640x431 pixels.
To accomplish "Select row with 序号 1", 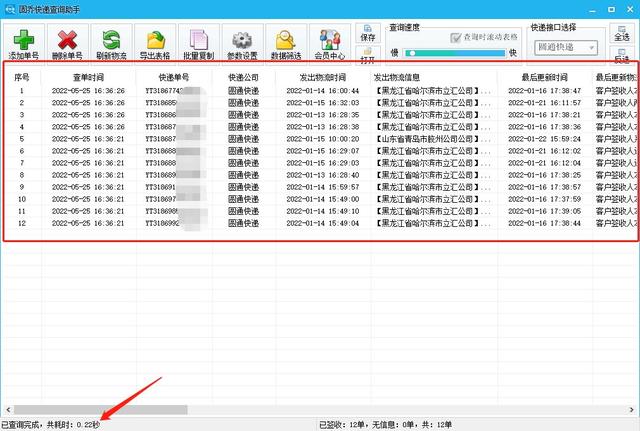I will coord(320,91).
